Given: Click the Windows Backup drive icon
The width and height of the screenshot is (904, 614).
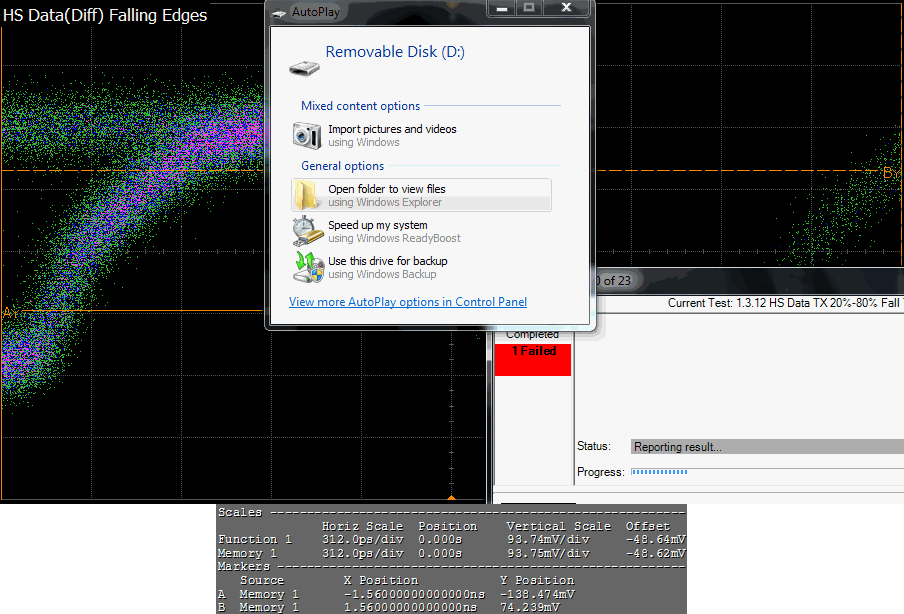Looking at the screenshot, I should click(x=307, y=267).
